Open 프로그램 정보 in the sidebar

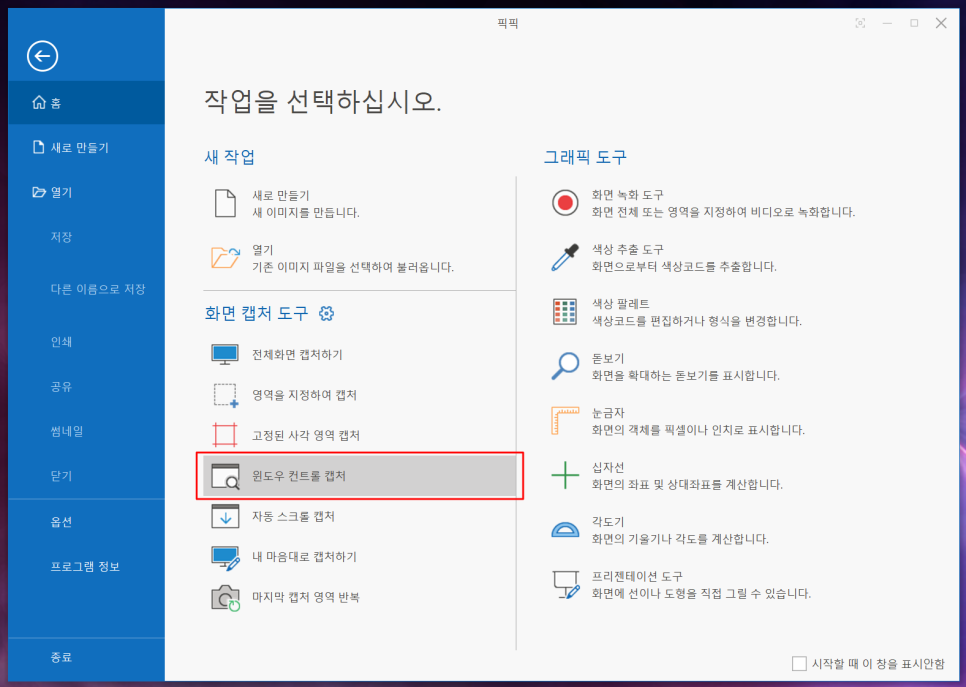point(86,566)
